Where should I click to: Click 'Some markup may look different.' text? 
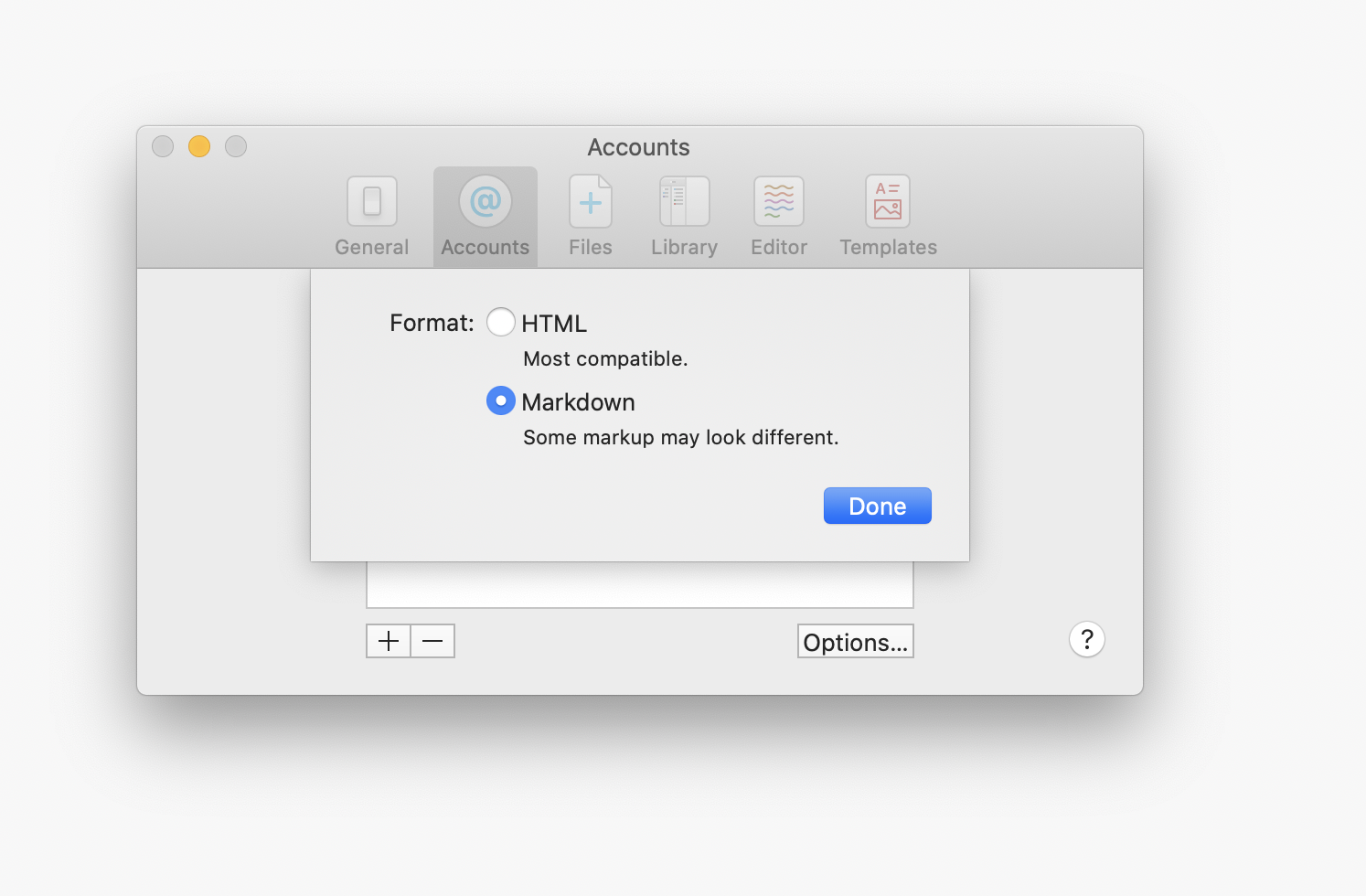tap(681, 437)
